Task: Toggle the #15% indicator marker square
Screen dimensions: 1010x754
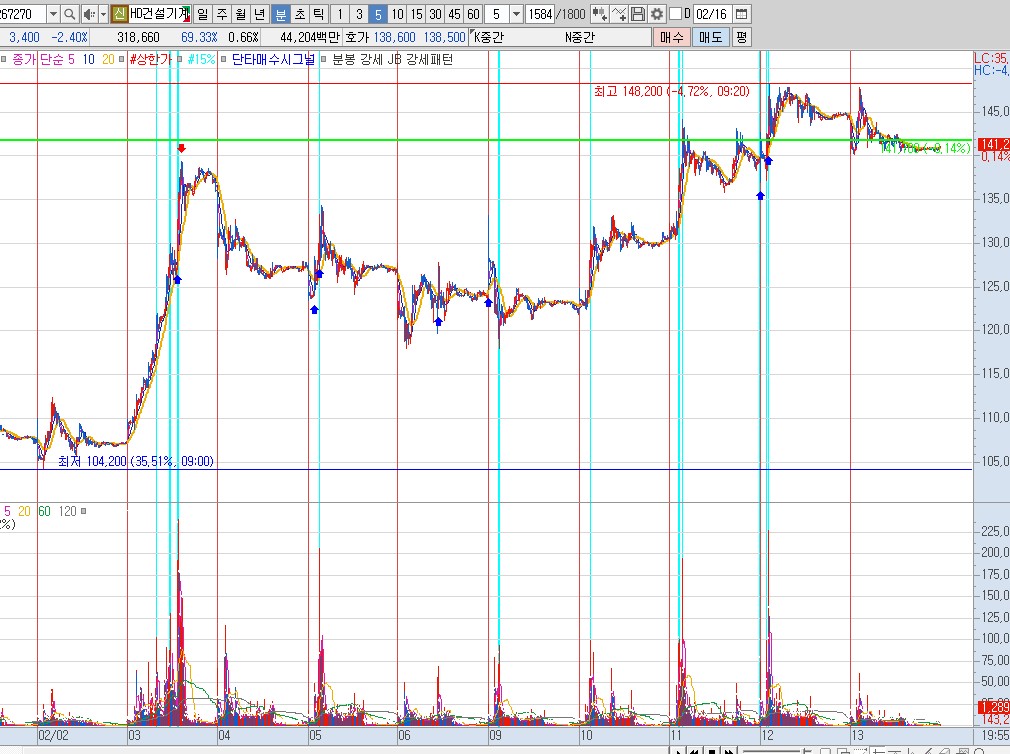Action: (180, 59)
